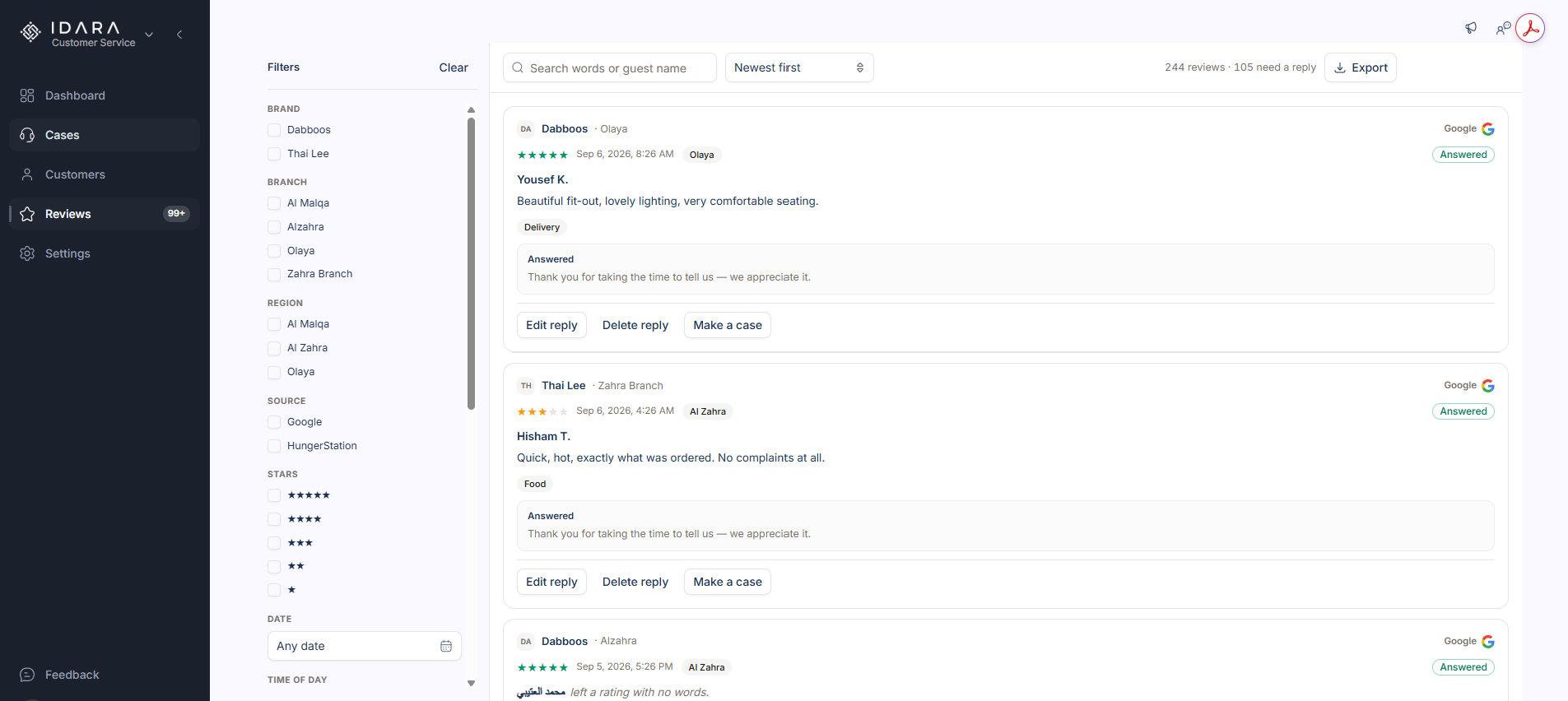The image size is (1568, 701).
Task: Click the filters panel scrollbar
Action: tap(471, 263)
